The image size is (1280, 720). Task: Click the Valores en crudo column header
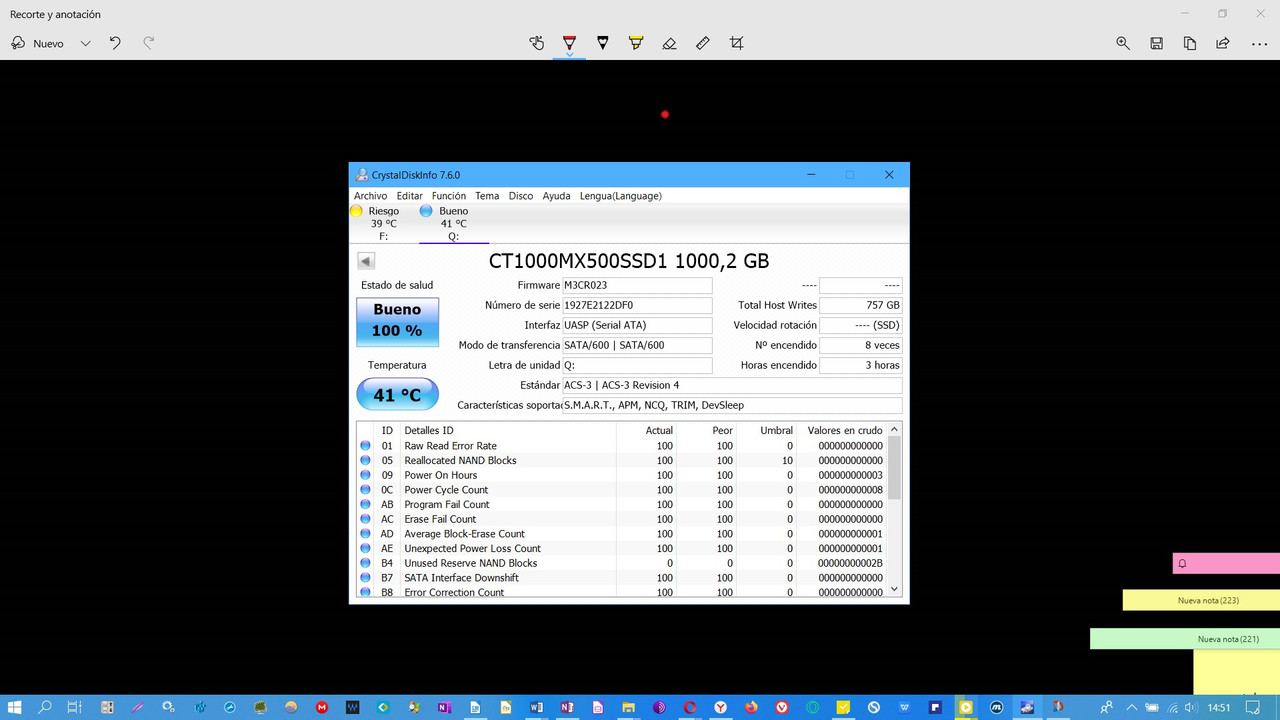point(845,431)
